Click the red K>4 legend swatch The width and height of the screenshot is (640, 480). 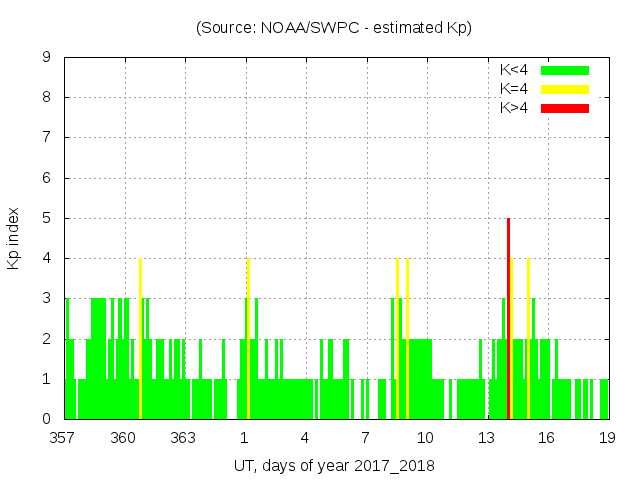[x=565, y=108]
